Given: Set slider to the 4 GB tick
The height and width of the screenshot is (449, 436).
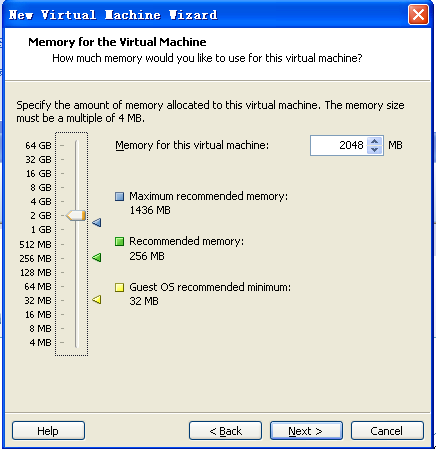Looking at the screenshot, I should pos(76,201).
